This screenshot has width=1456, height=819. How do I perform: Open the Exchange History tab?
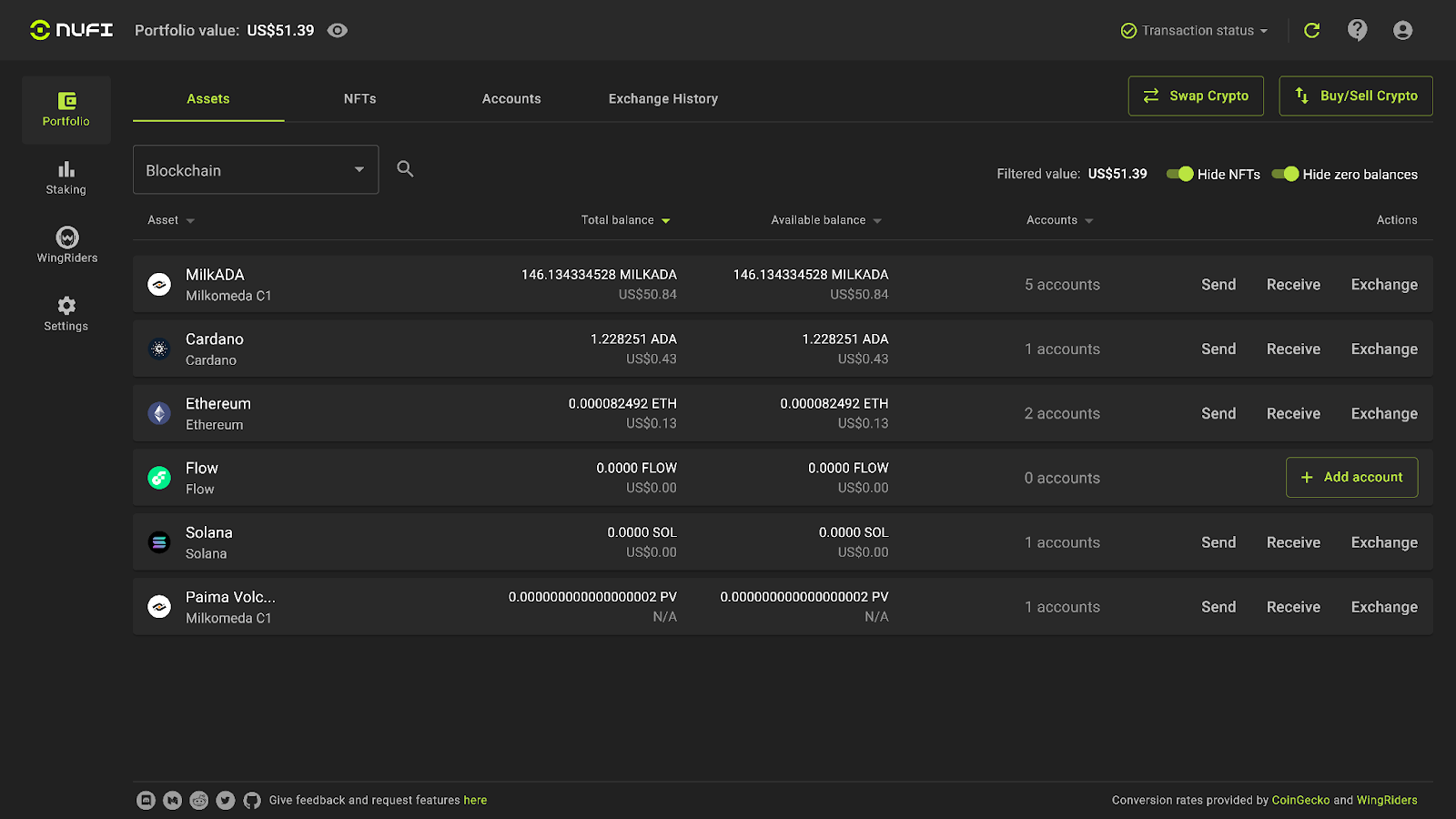663,98
